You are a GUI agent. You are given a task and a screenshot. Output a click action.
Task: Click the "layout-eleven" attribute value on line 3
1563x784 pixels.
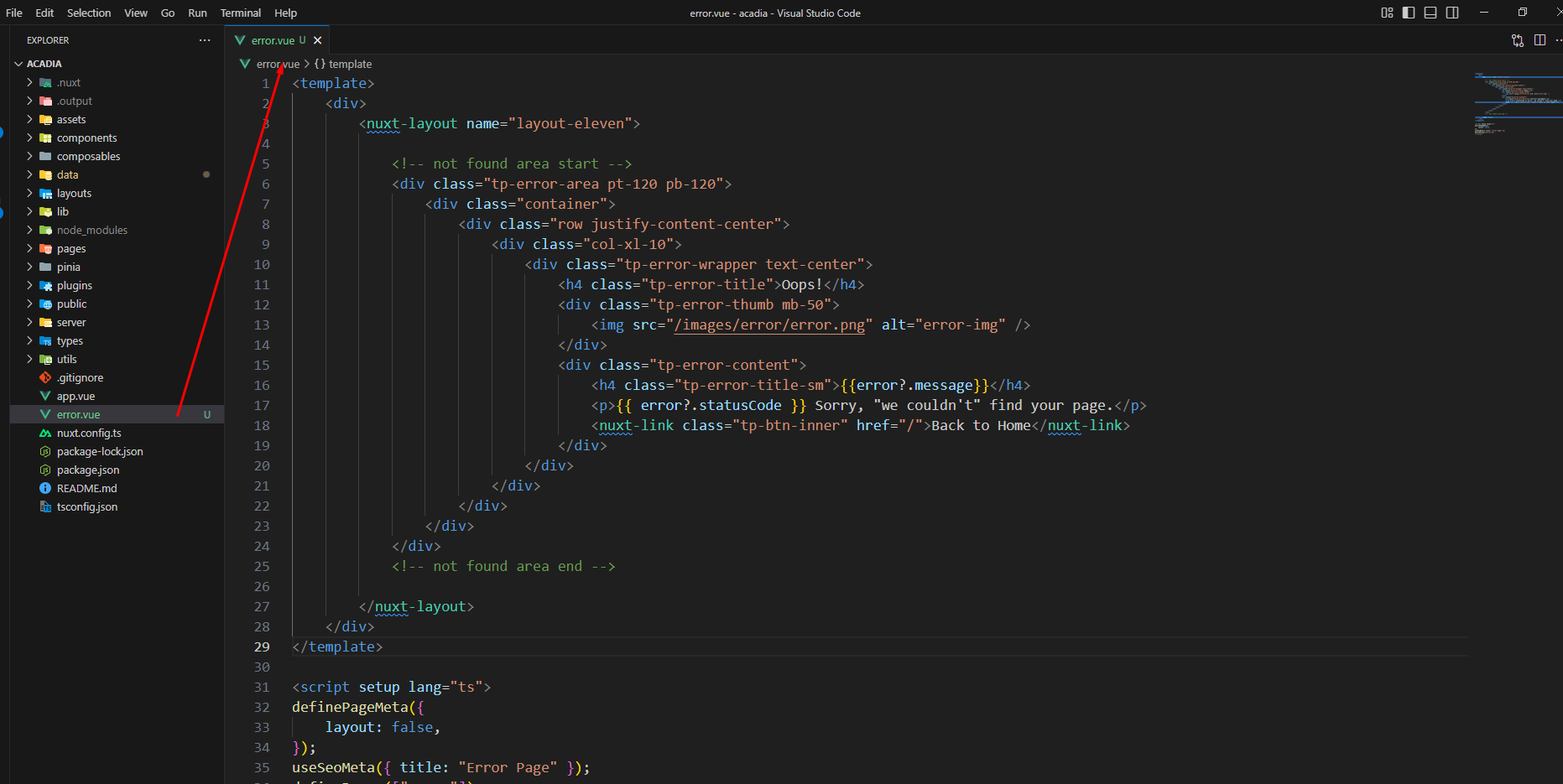point(570,123)
